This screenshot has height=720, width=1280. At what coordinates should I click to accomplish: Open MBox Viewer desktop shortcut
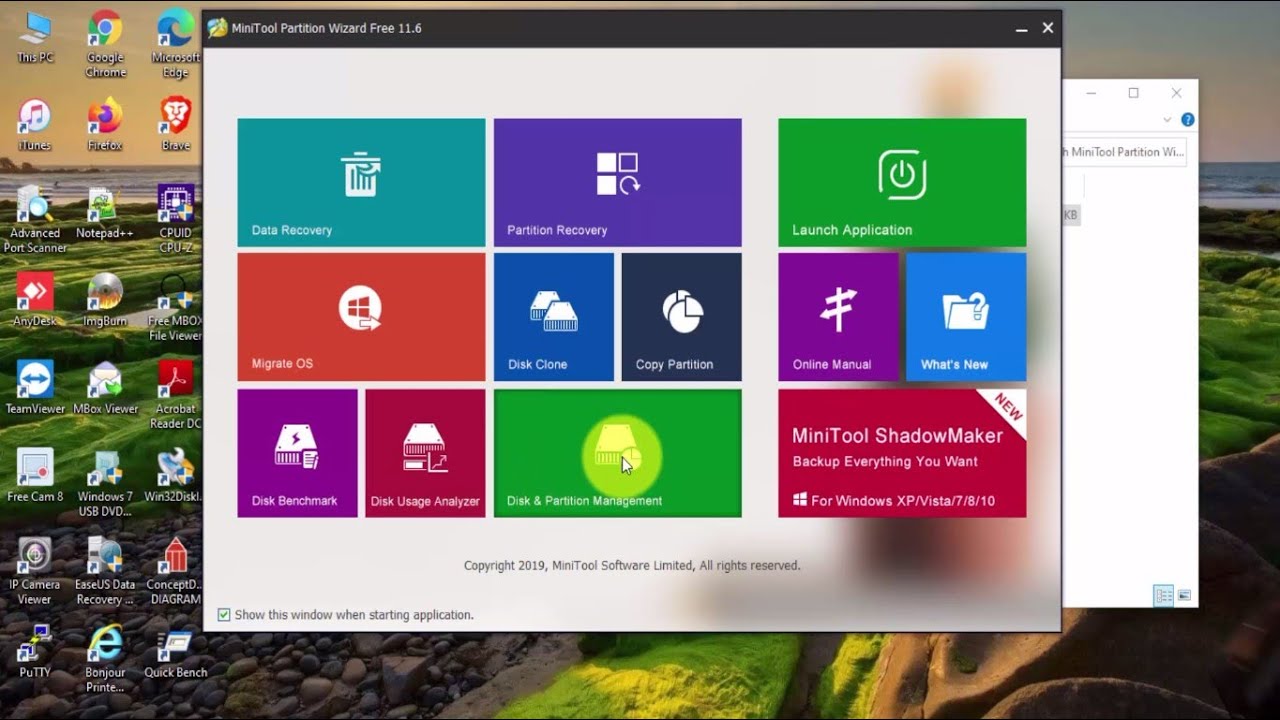(105, 388)
